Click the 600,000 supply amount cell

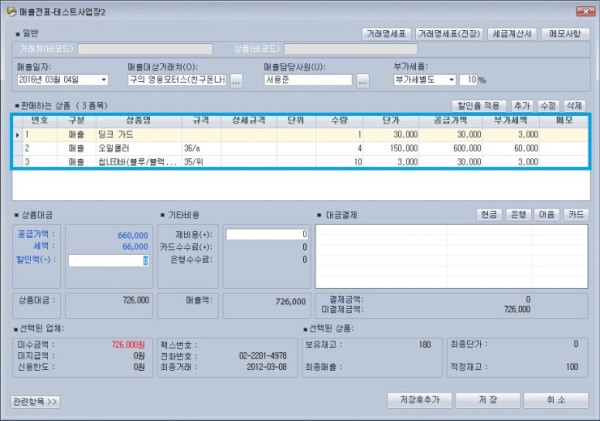pyautogui.click(x=450, y=148)
